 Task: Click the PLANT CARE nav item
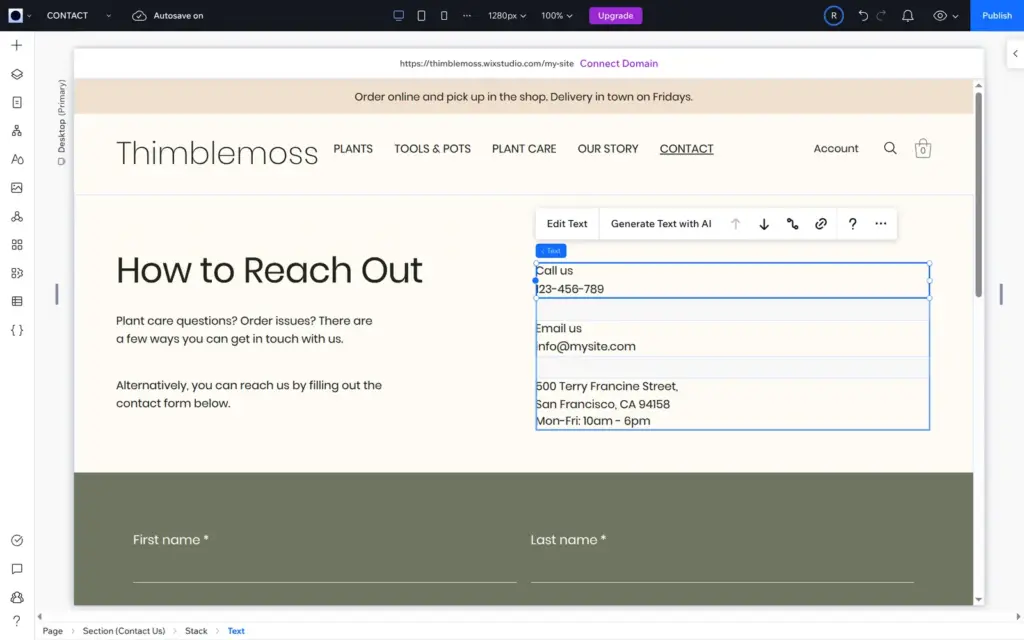tap(524, 149)
